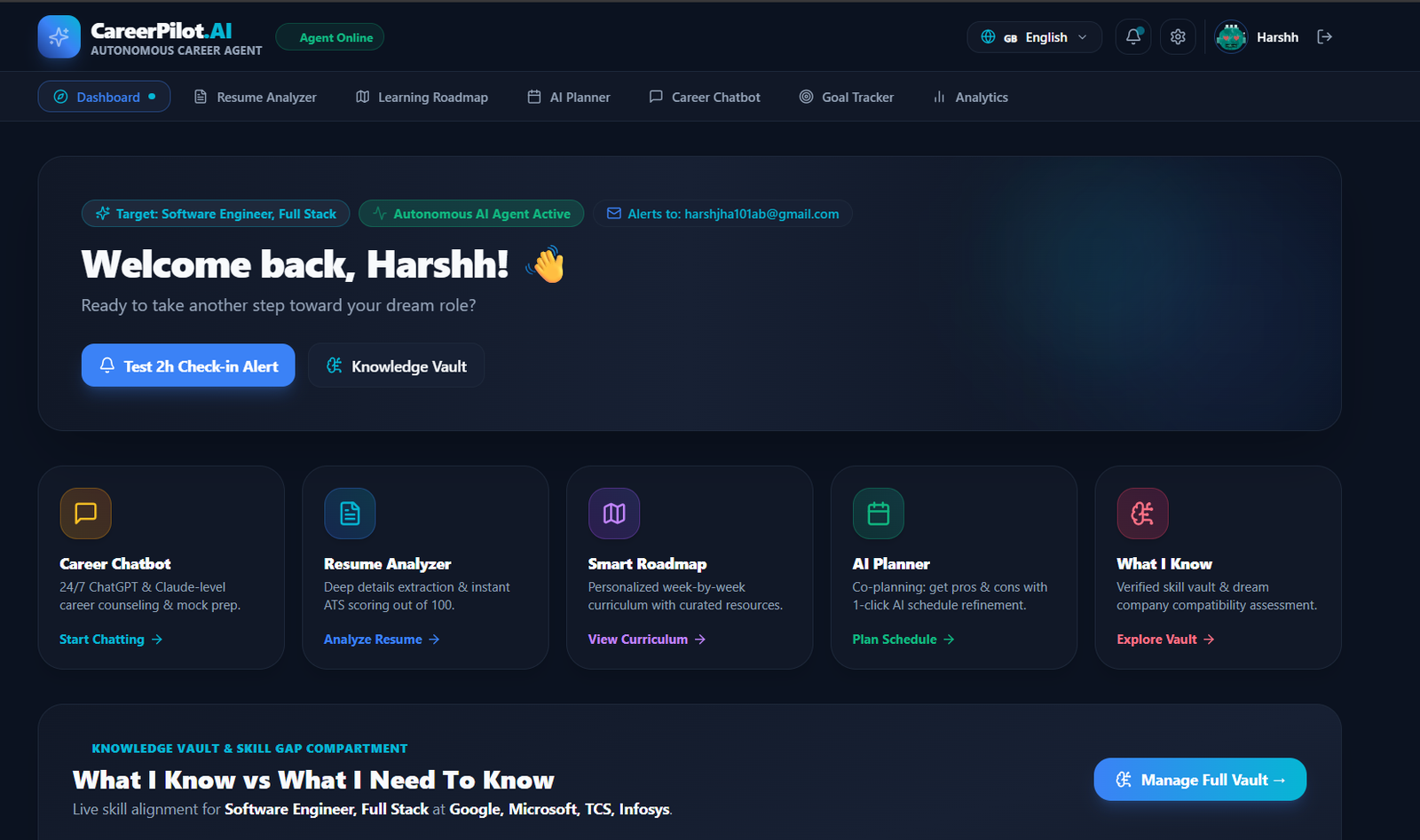This screenshot has height=840, width=1420.
Task: Click the Smart Roadmap card map icon
Action: click(x=614, y=513)
